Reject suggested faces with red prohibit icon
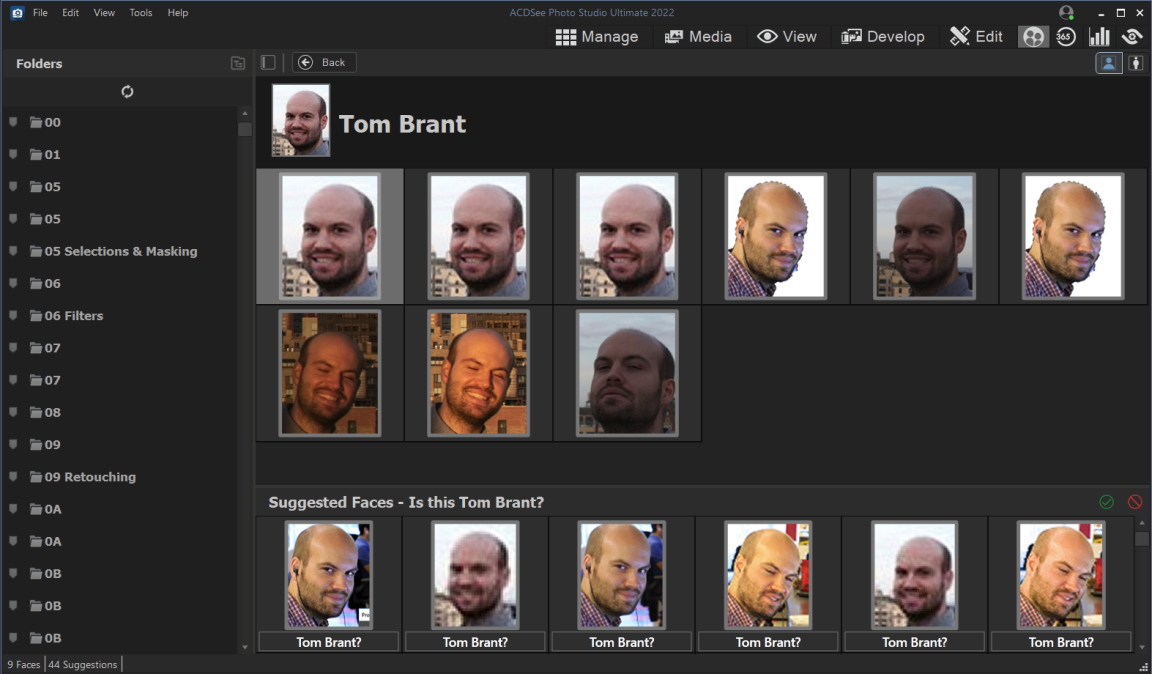 point(1135,502)
